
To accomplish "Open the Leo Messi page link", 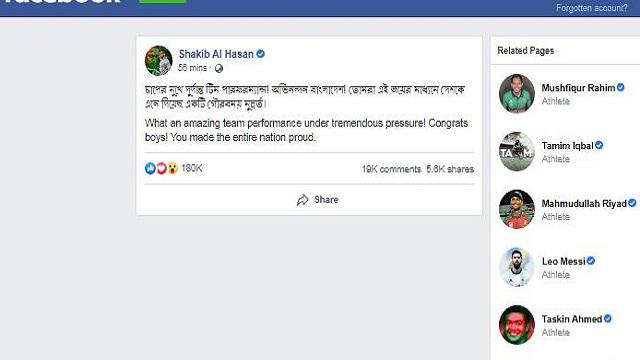I will pyautogui.click(x=563, y=261).
